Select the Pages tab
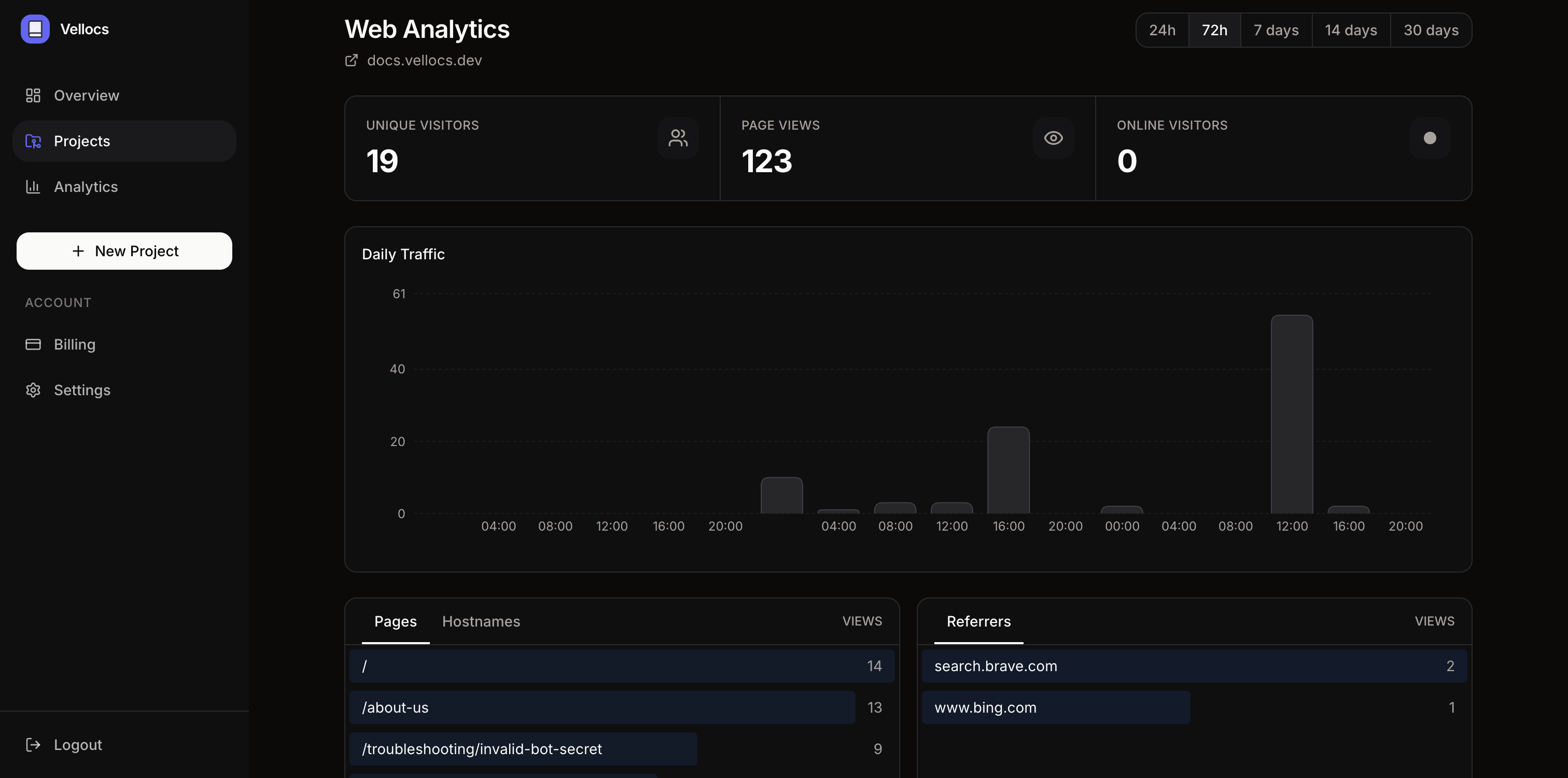1568x778 pixels. click(395, 621)
